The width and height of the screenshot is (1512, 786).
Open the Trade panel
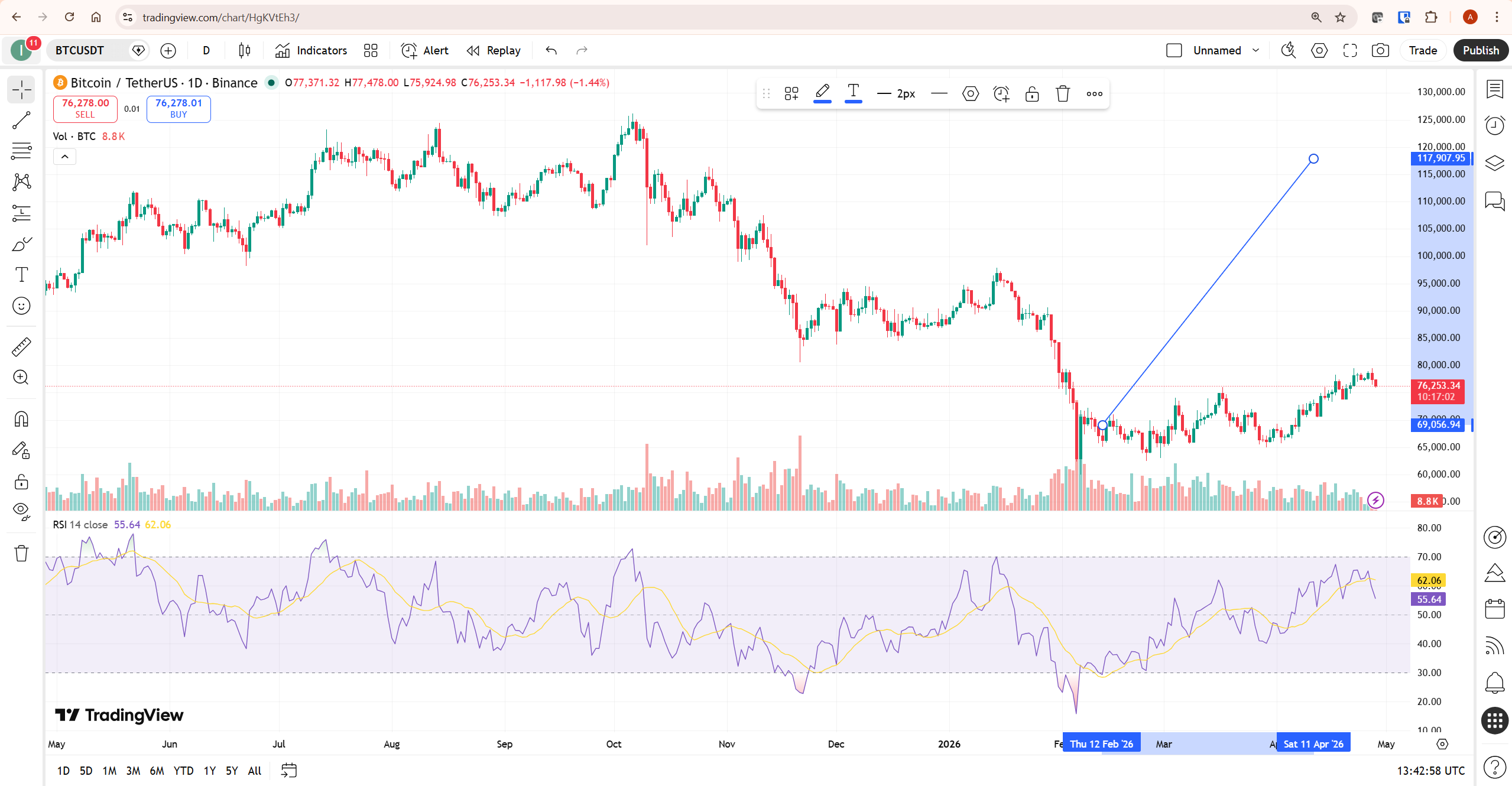[x=1423, y=50]
